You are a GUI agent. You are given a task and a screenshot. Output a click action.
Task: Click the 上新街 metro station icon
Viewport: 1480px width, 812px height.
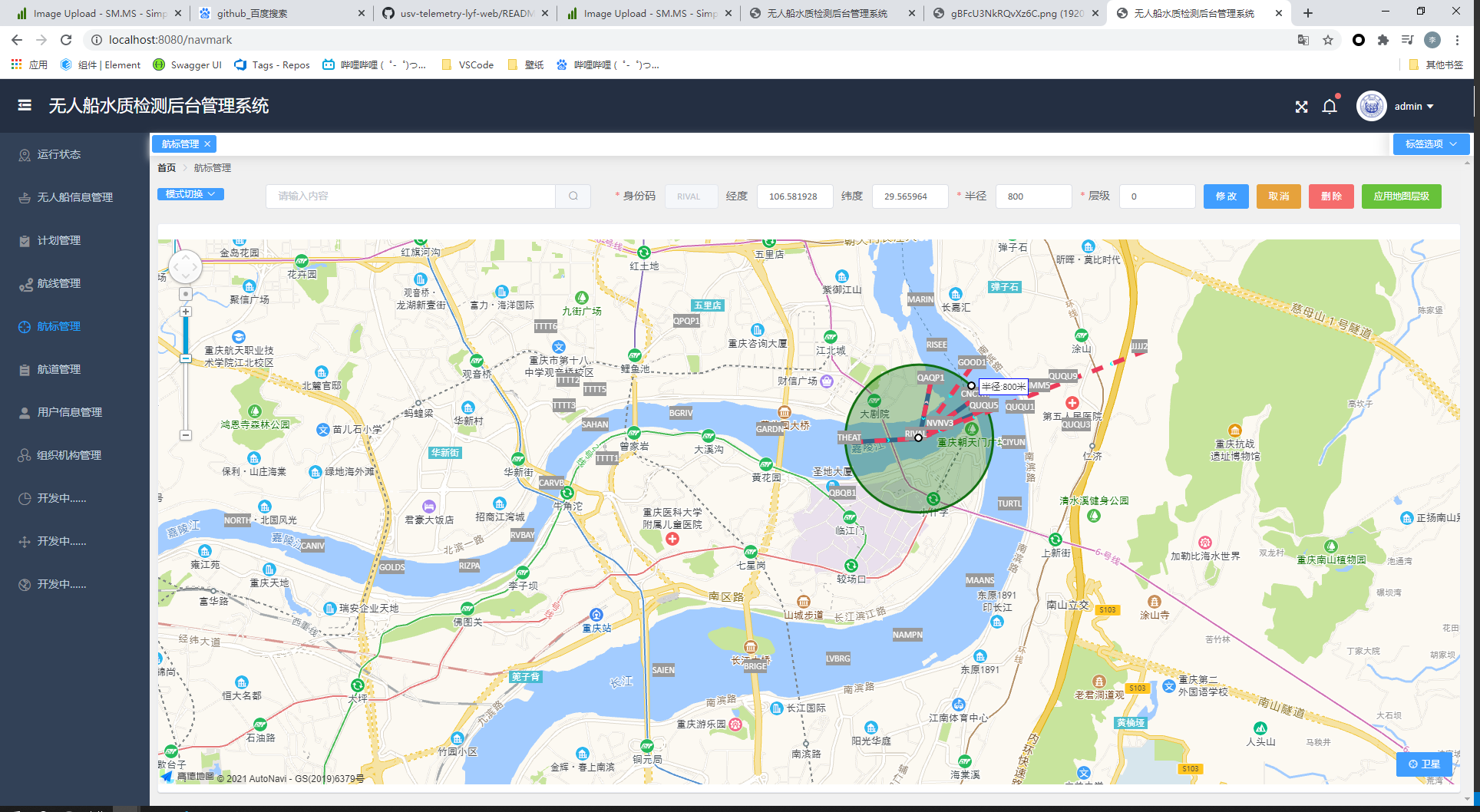(1055, 540)
